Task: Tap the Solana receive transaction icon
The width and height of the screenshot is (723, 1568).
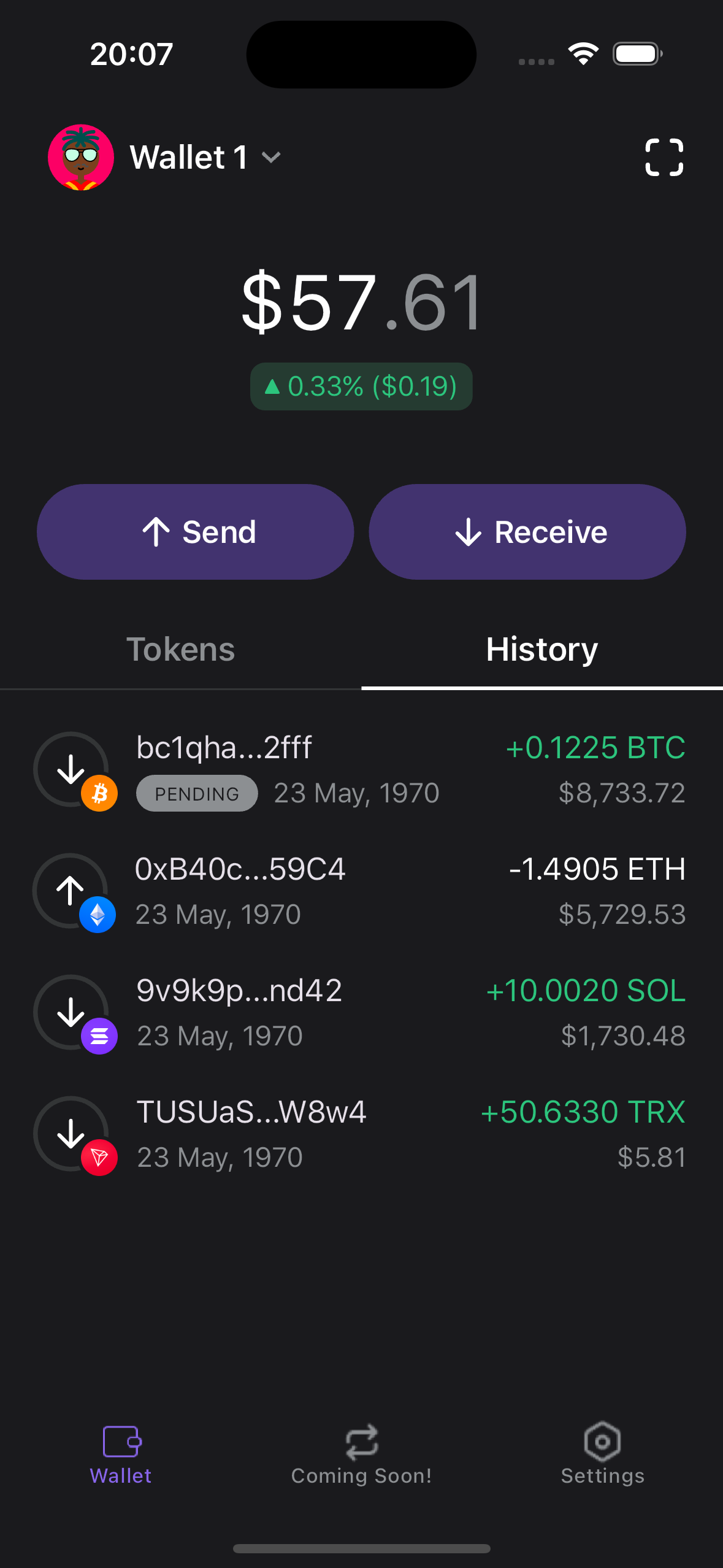Action: 72,1013
